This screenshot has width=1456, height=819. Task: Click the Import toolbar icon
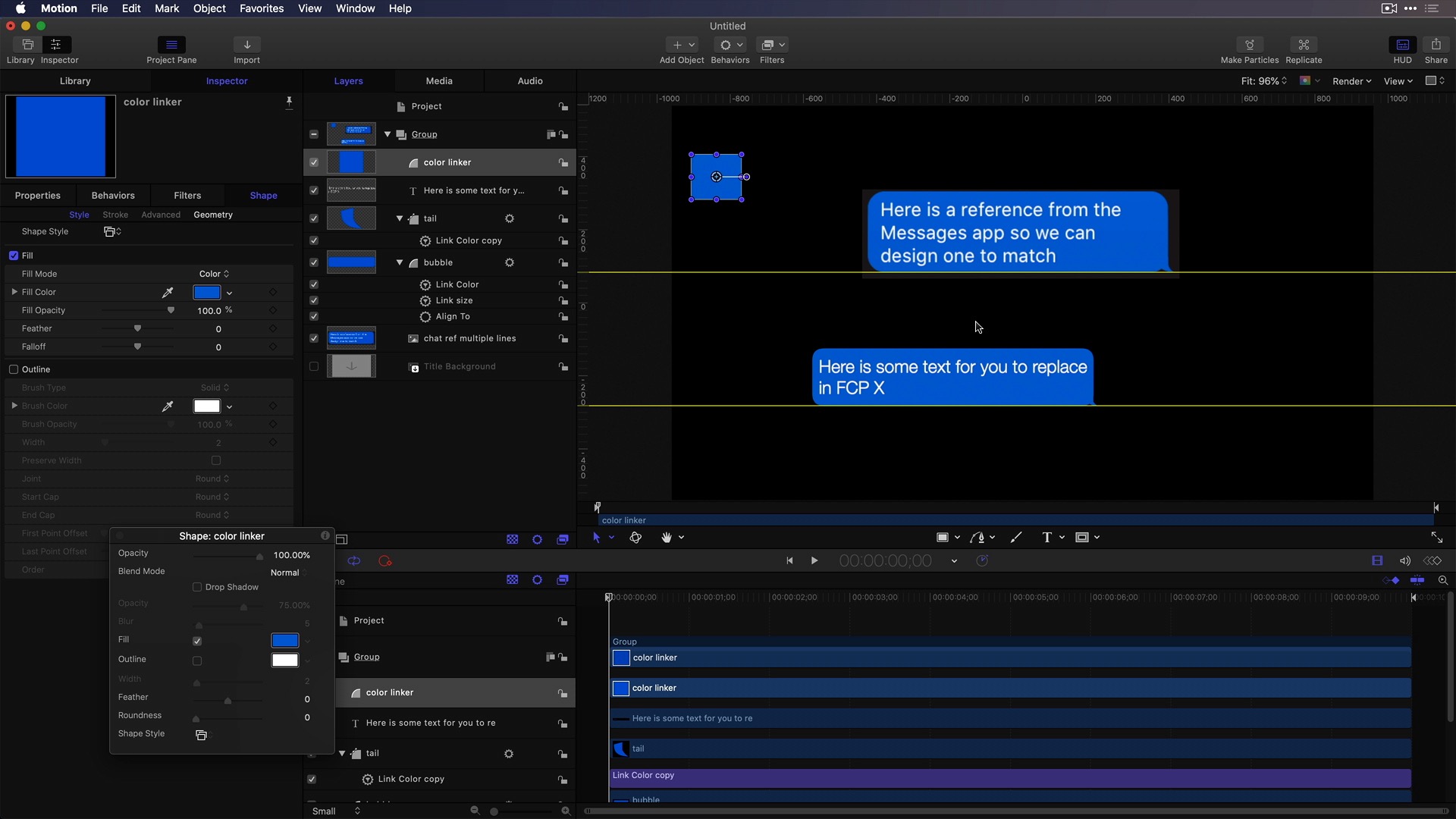[x=246, y=45]
